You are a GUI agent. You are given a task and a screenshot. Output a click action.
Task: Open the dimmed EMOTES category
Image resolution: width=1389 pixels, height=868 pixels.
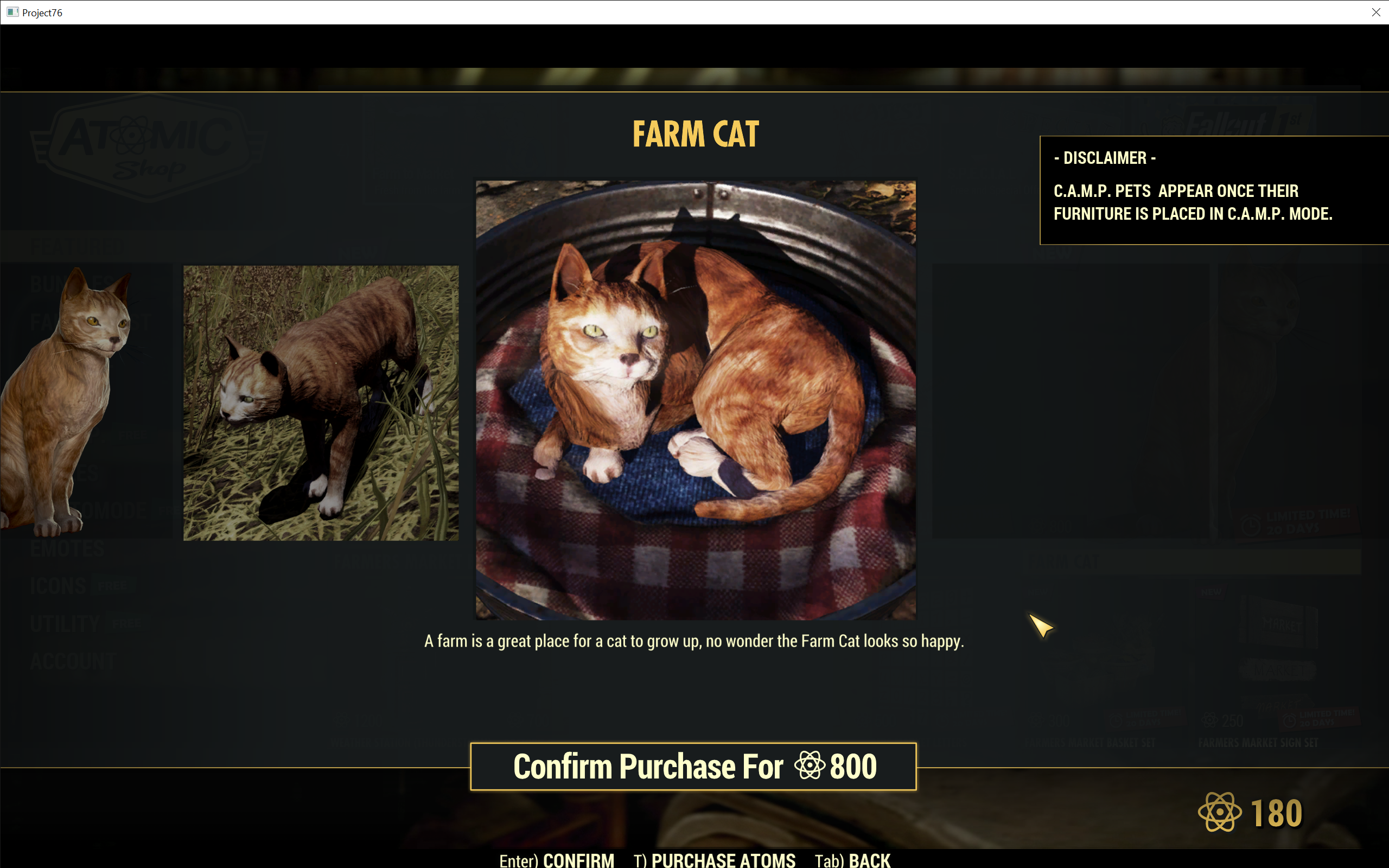coord(67,549)
